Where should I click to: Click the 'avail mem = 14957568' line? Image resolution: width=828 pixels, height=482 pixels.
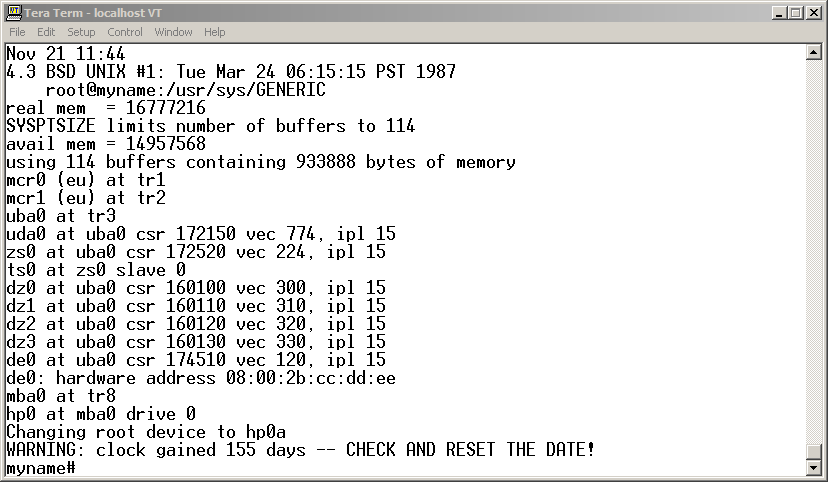tap(106, 144)
